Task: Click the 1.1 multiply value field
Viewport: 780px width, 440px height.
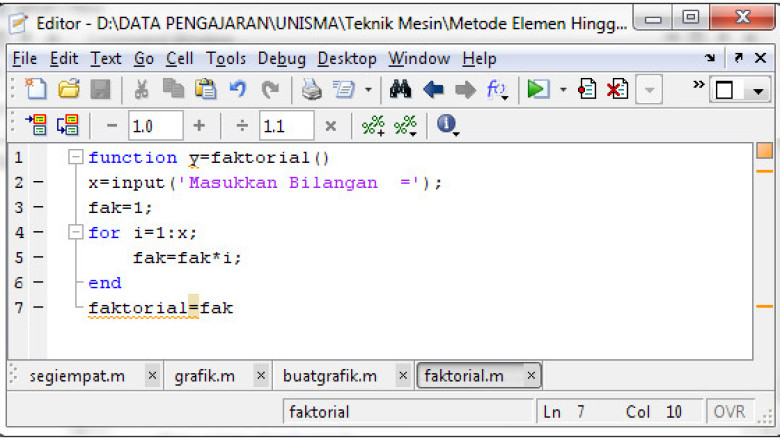Action: [287, 126]
